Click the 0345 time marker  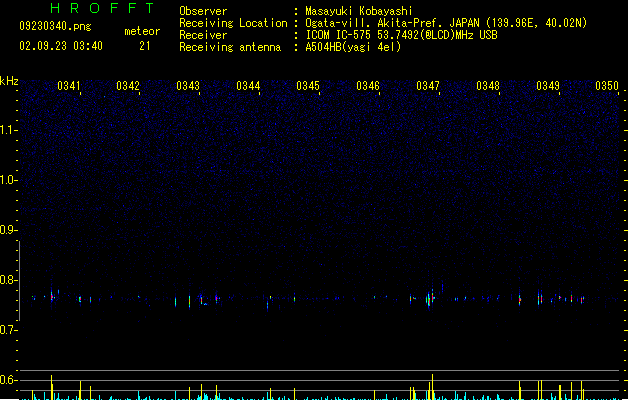[x=308, y=86]
